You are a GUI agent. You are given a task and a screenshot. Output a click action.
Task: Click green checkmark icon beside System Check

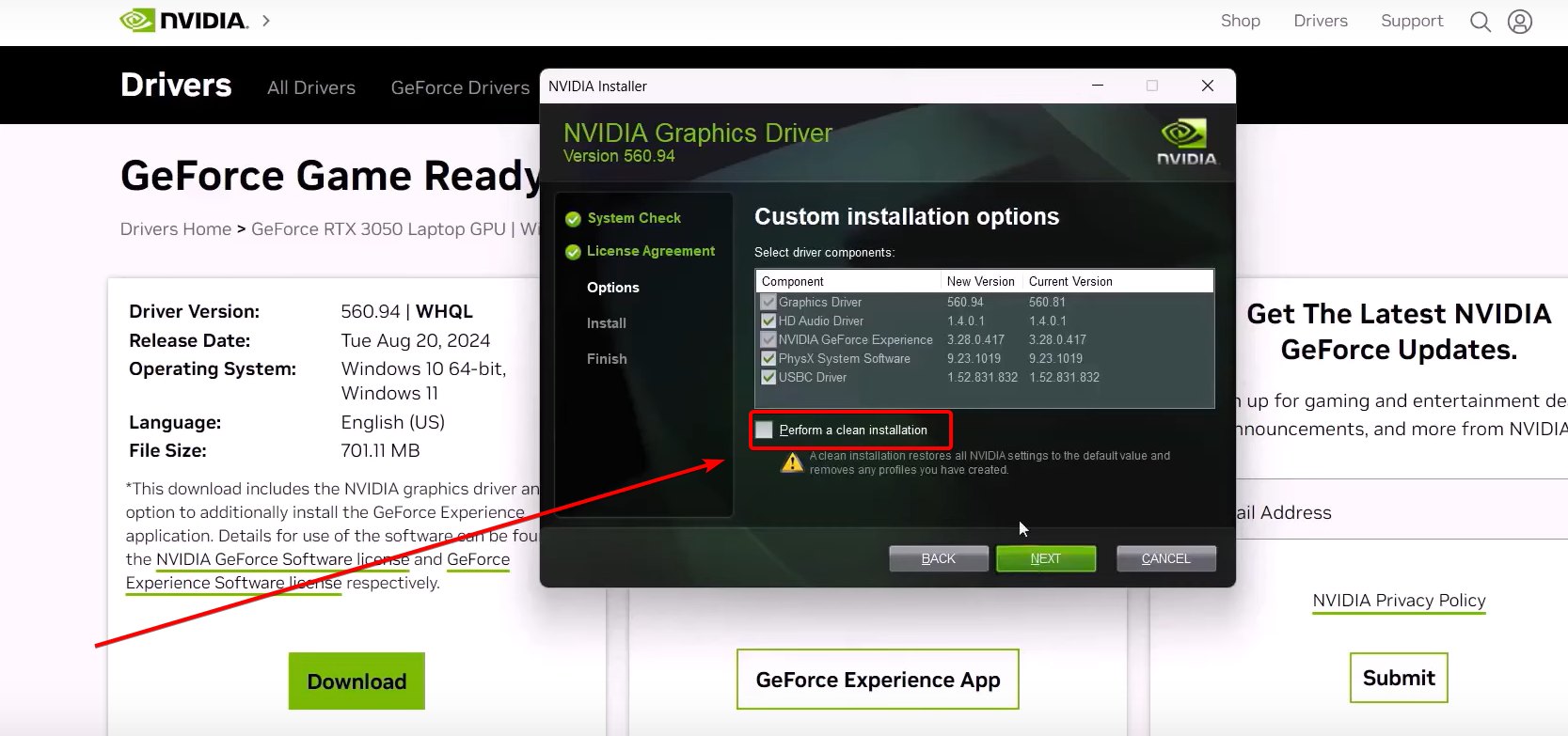point(573,219)
